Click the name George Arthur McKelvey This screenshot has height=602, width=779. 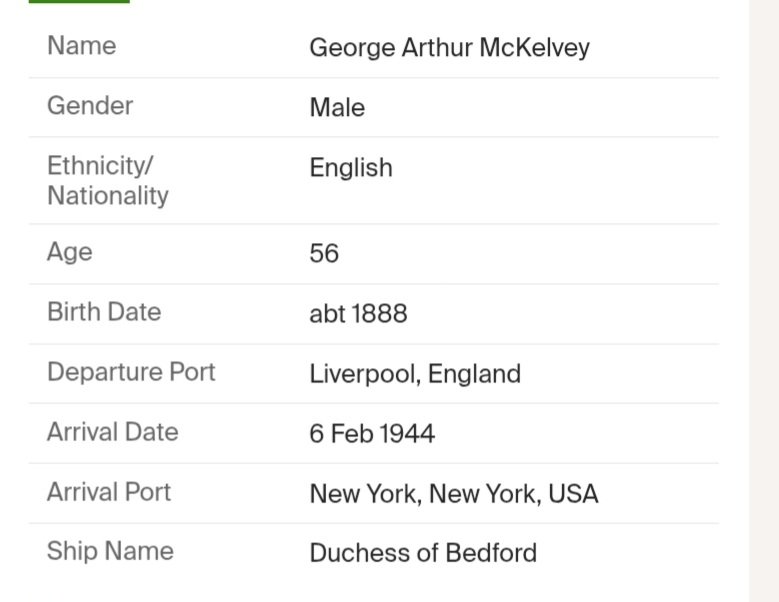[x=449, y=48]
